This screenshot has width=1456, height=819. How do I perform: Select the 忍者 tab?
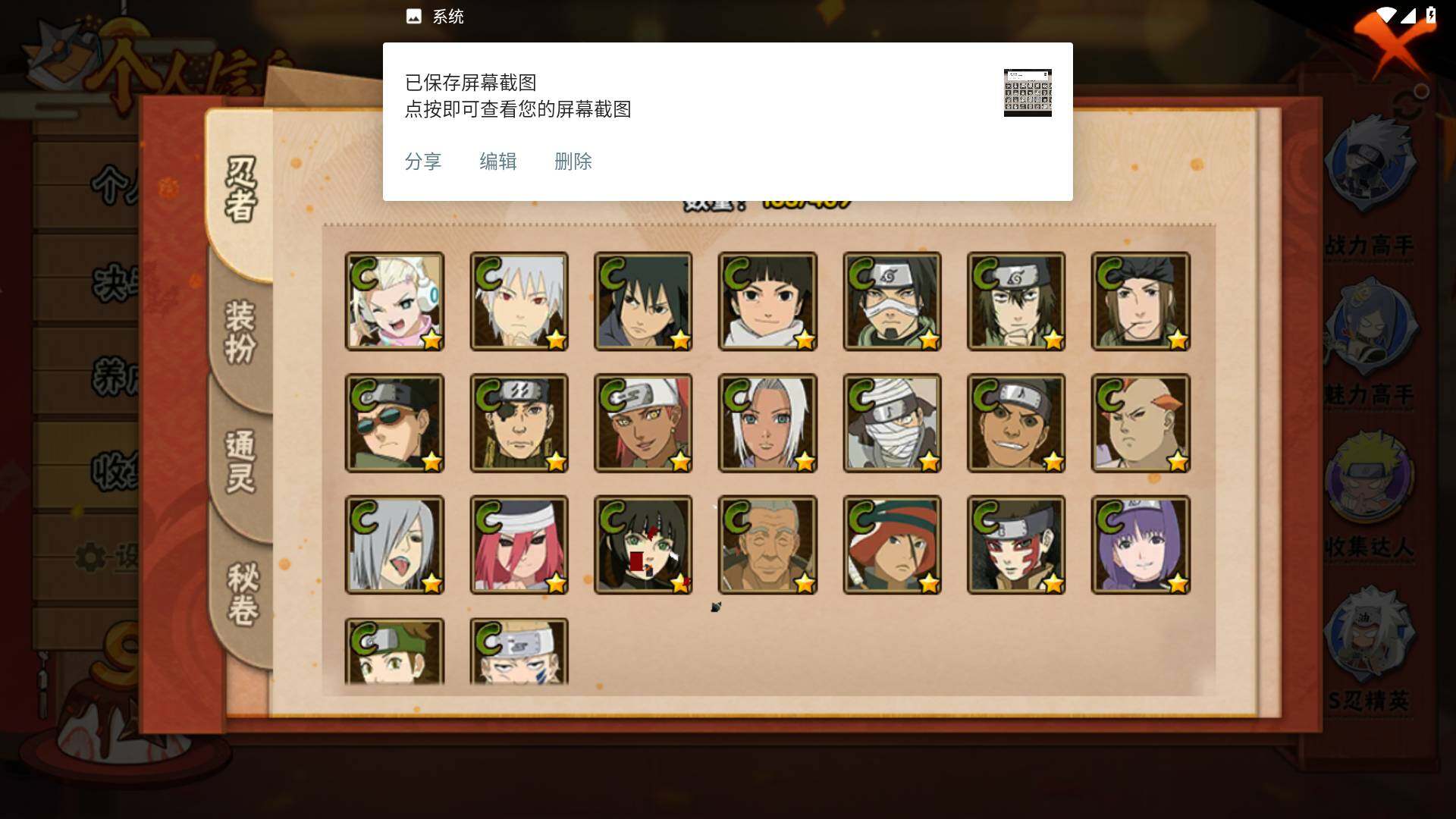(240, 190)
